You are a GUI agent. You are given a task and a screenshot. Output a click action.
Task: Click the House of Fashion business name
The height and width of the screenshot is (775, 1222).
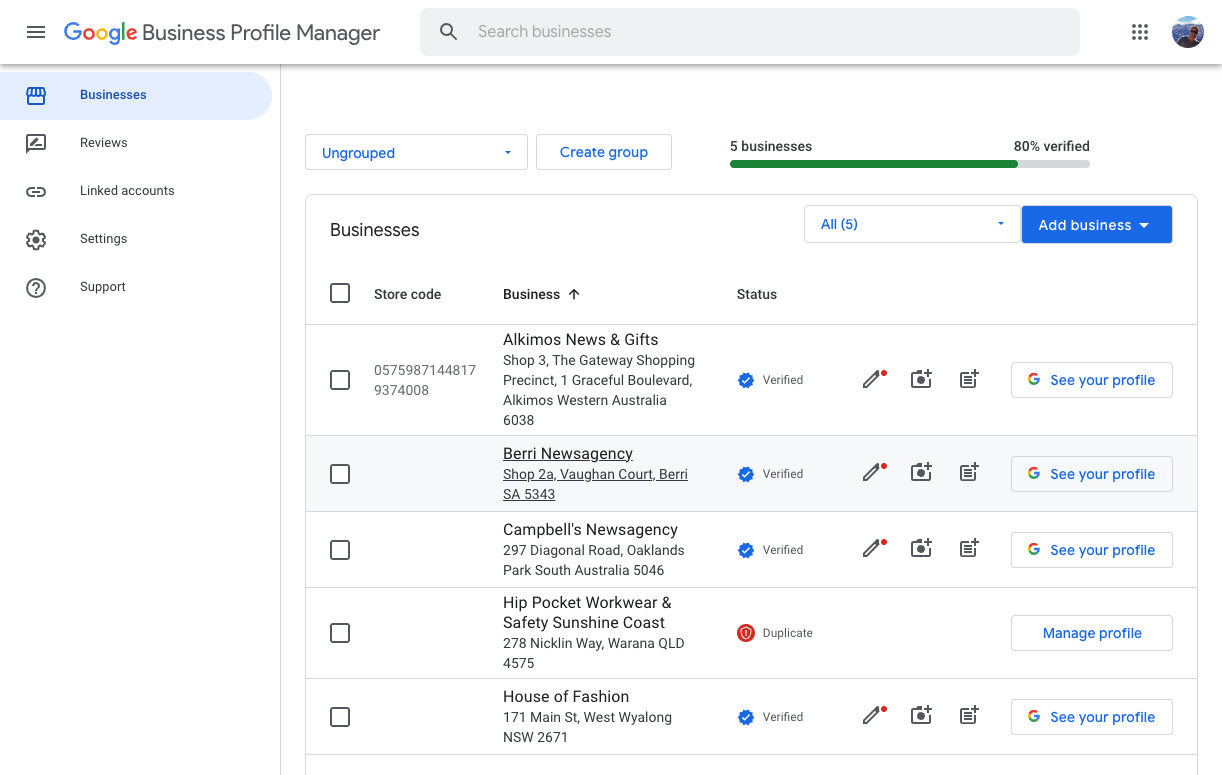[x=566, y=697]
